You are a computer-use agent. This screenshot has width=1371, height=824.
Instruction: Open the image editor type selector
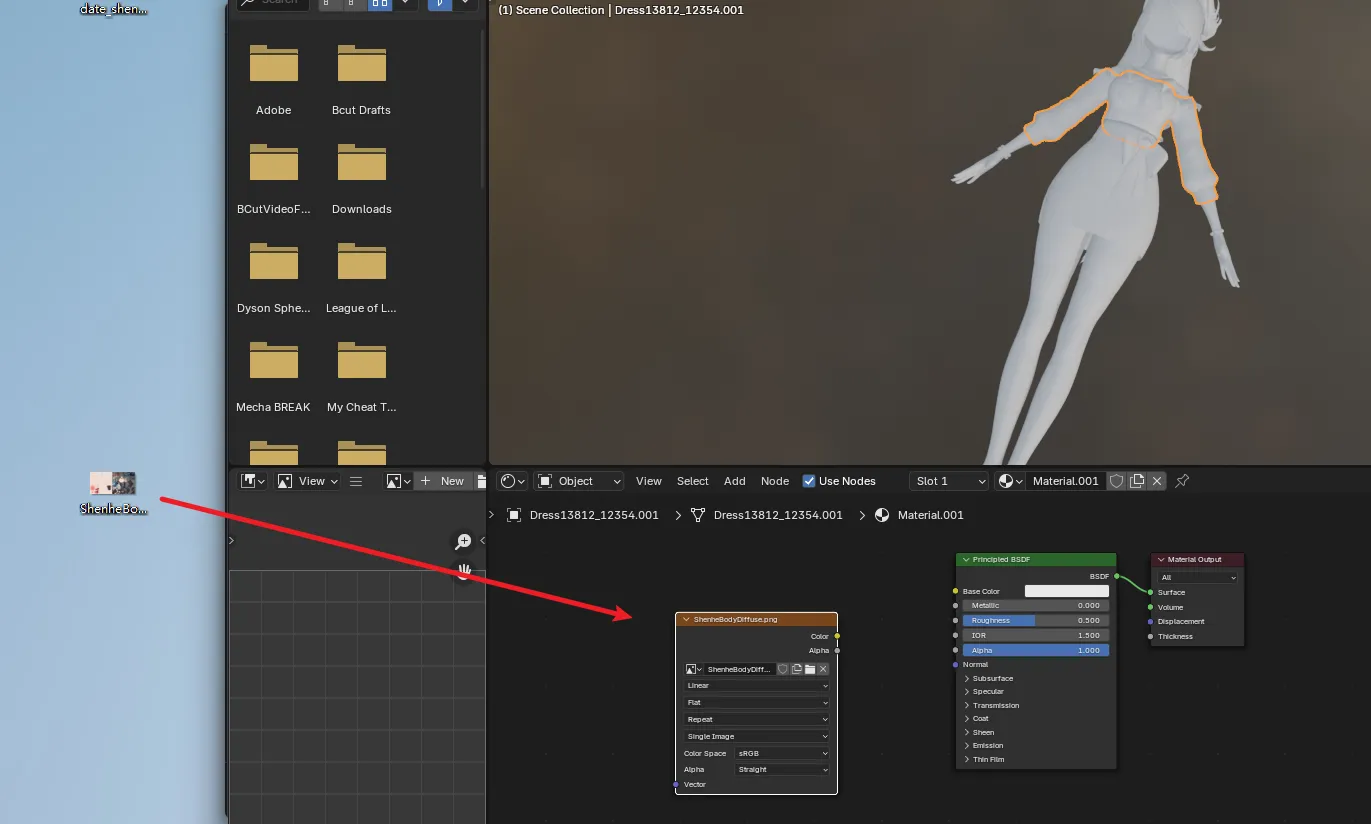(x=252, y=481)
